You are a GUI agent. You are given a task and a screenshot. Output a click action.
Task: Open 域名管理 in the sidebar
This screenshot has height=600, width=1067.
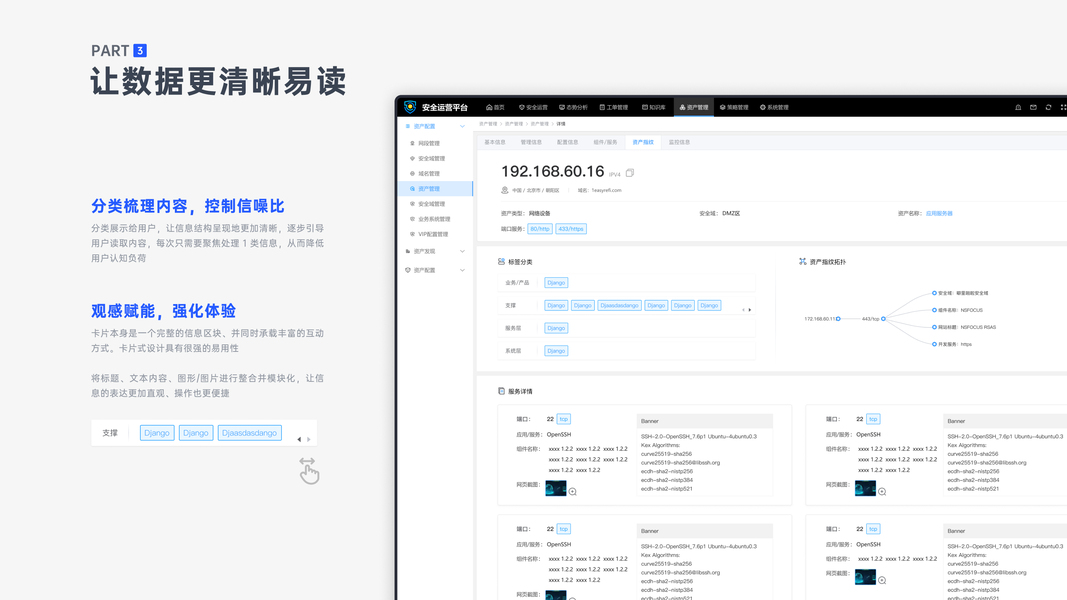(429, 173)
